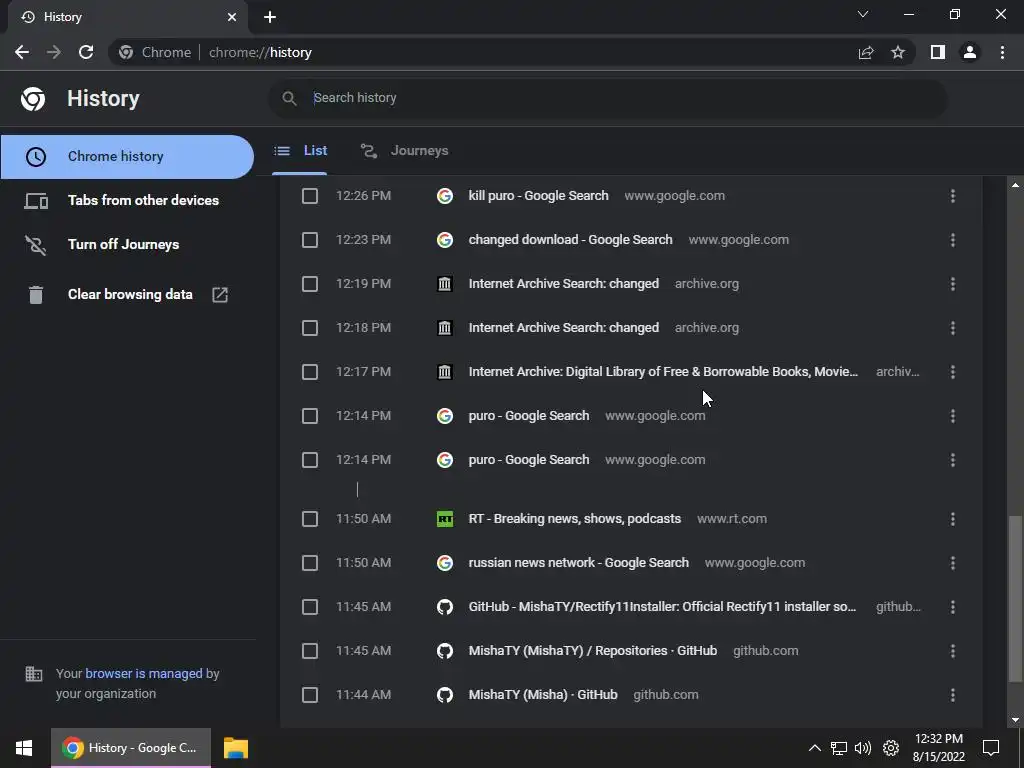This screenshot has height=768, width=1024.
Task: Open MishaTY Repositories GitHub link
Action: [592, 651]
